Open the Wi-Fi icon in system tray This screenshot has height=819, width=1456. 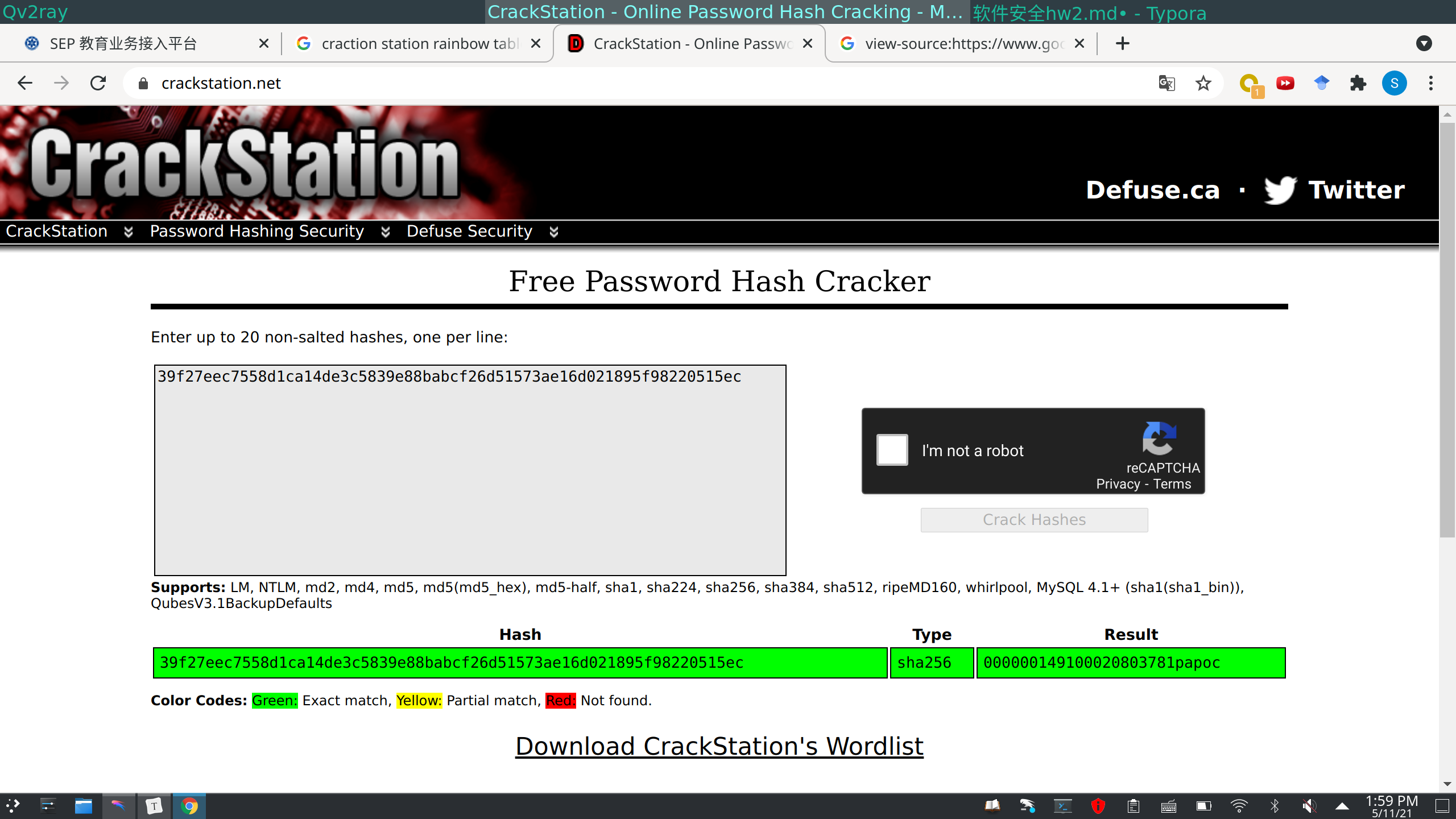[x=1239, y=805]
